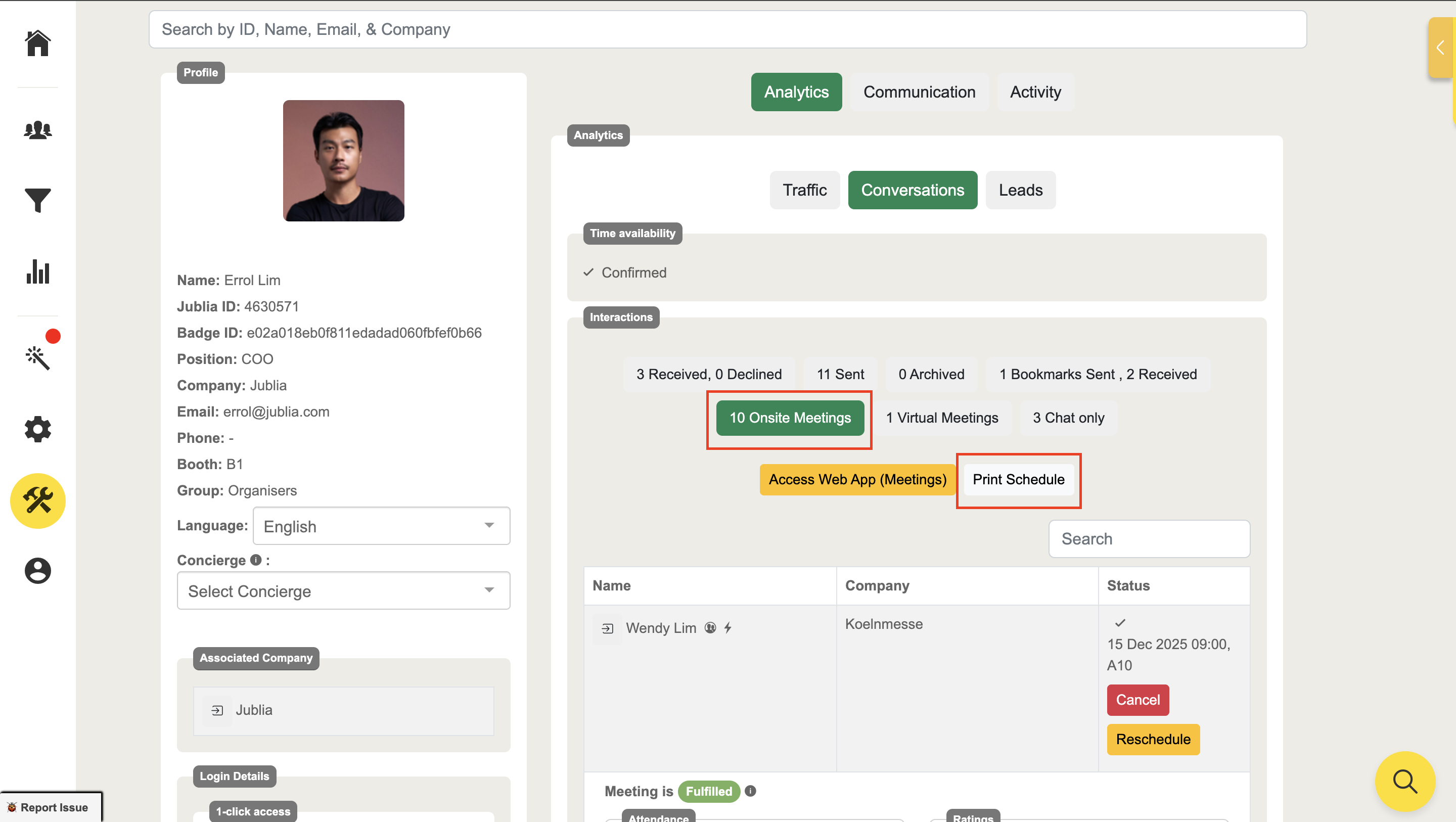
Task: Open the funnel filter sidebar icon
Action: (38, 201)
